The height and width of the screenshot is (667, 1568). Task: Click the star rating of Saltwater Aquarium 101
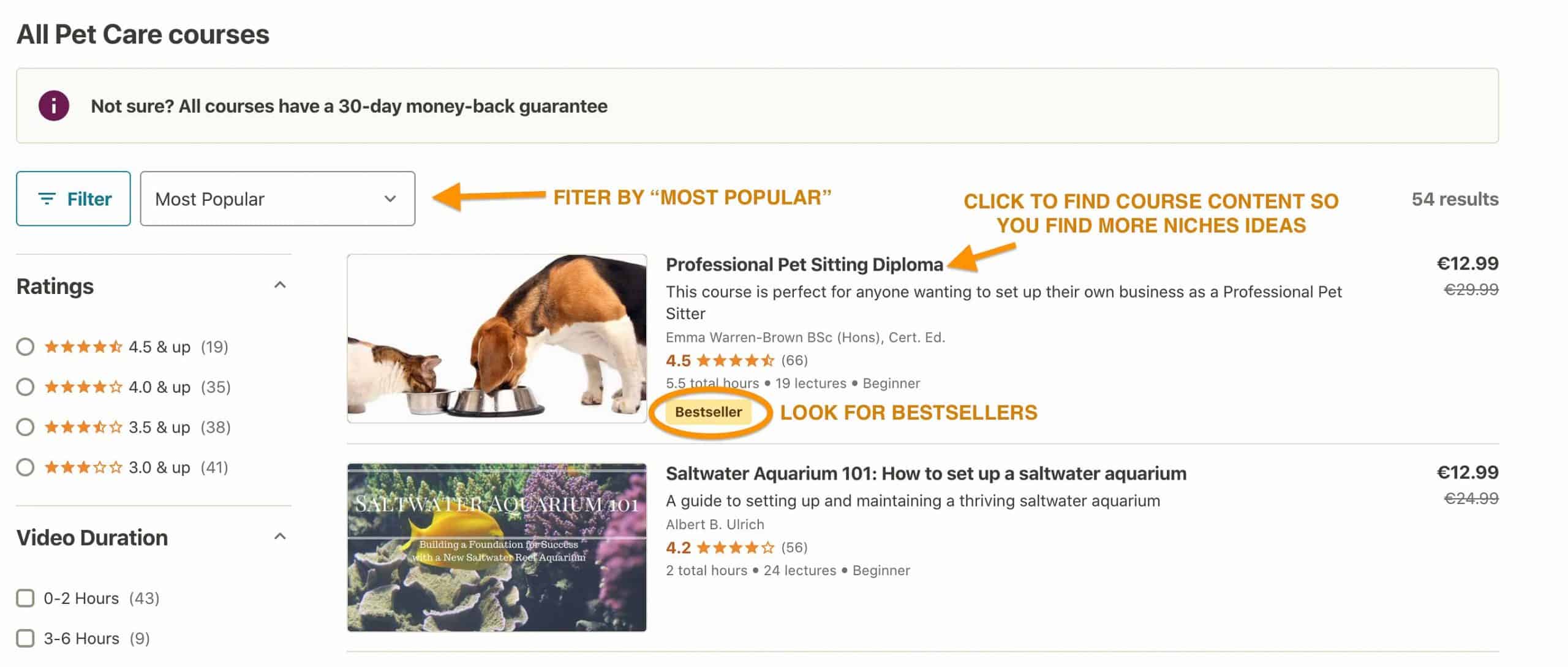736,547
